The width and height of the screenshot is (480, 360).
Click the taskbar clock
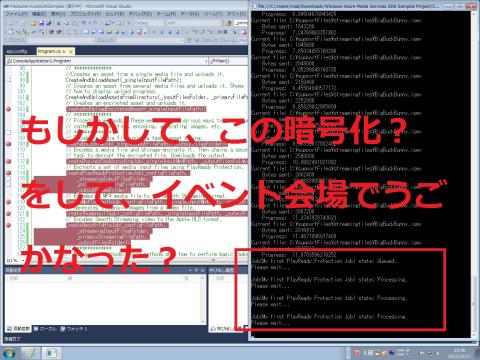click(459, 353)
